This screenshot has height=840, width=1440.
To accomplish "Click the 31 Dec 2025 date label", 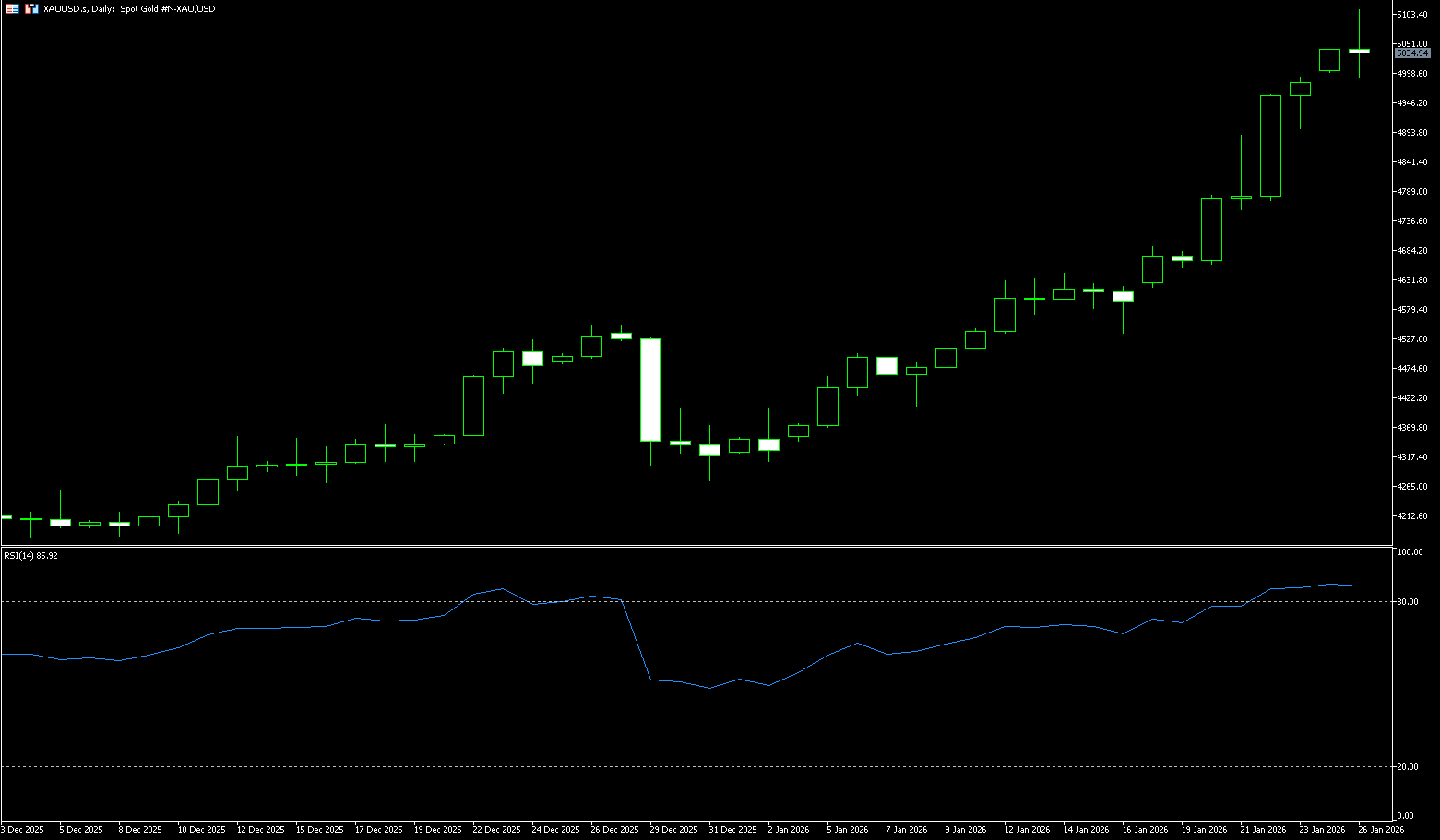I will point(732,830).
